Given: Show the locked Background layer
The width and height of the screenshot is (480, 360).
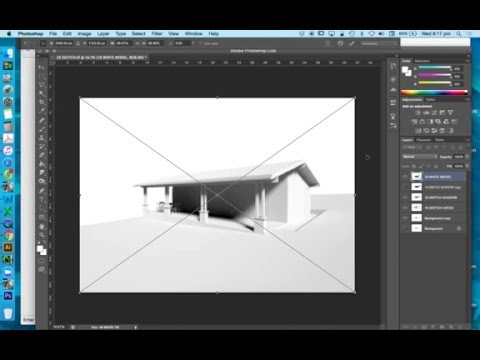Looking at the screenshot, I should (x=405, y=228).
